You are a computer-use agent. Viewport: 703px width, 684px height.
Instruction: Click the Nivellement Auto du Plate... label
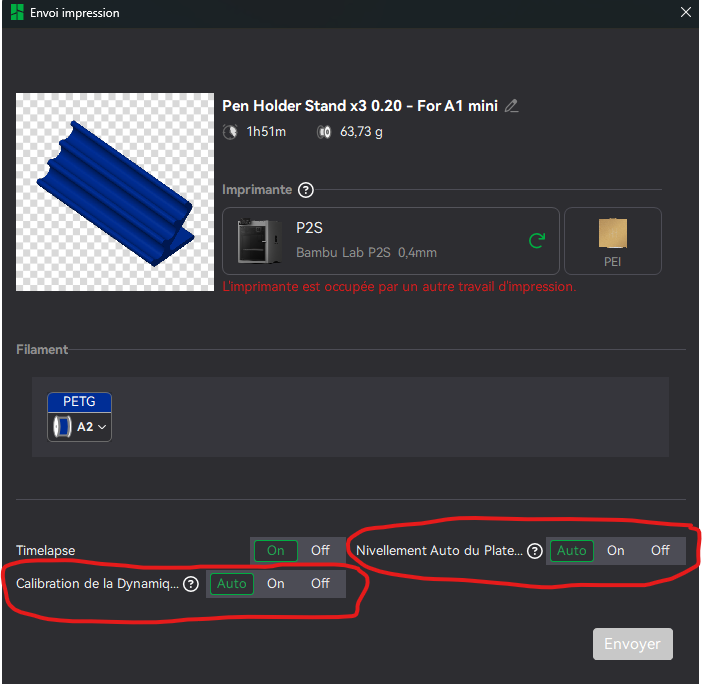439,551
